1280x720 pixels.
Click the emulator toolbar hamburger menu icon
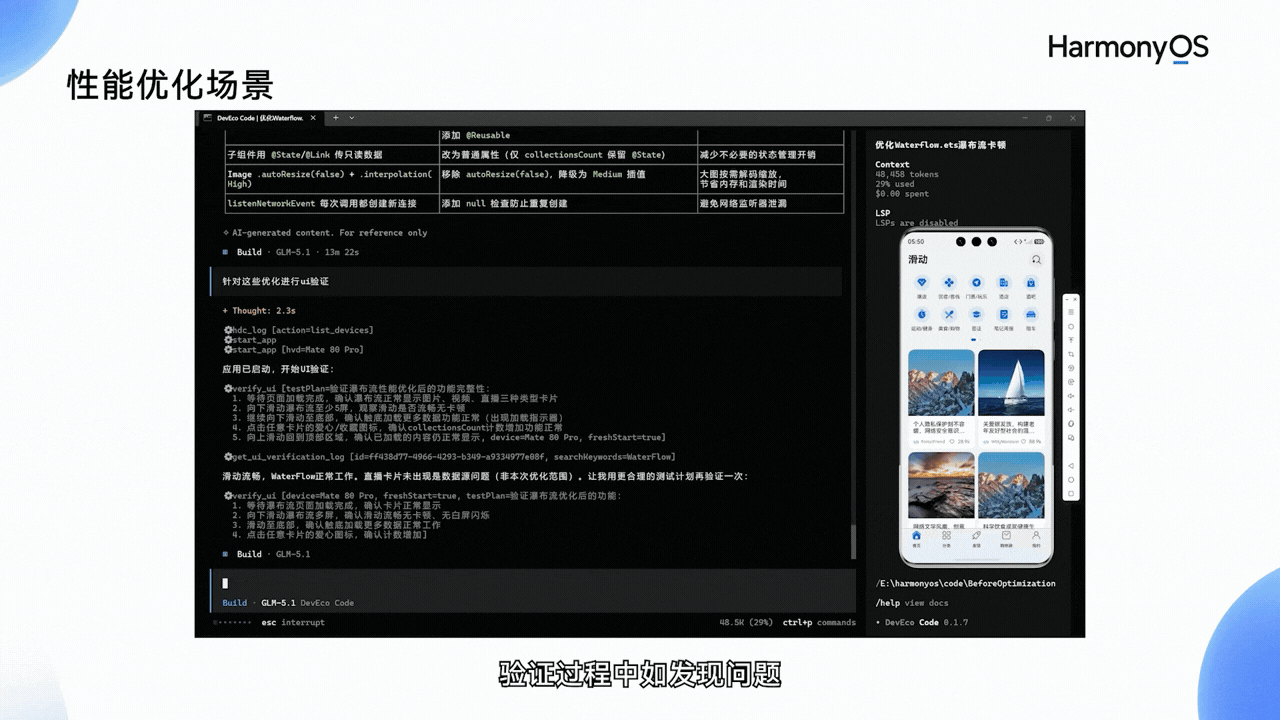tap(1071, 312)
